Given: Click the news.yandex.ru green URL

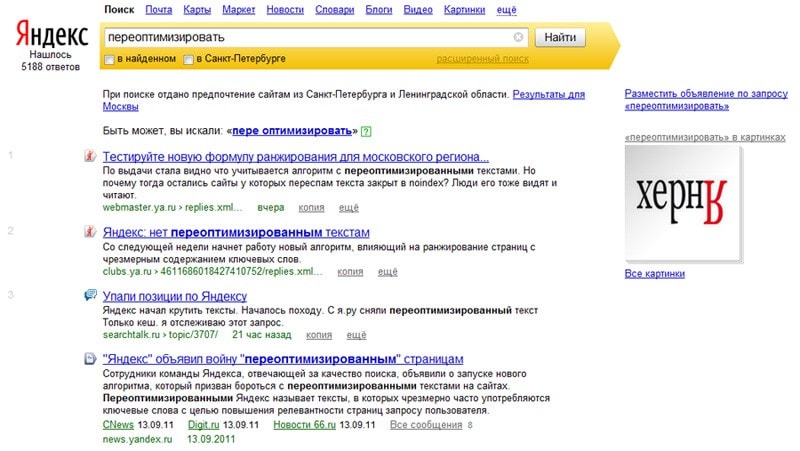Looking at the screenshot, I should coord(137,439).
